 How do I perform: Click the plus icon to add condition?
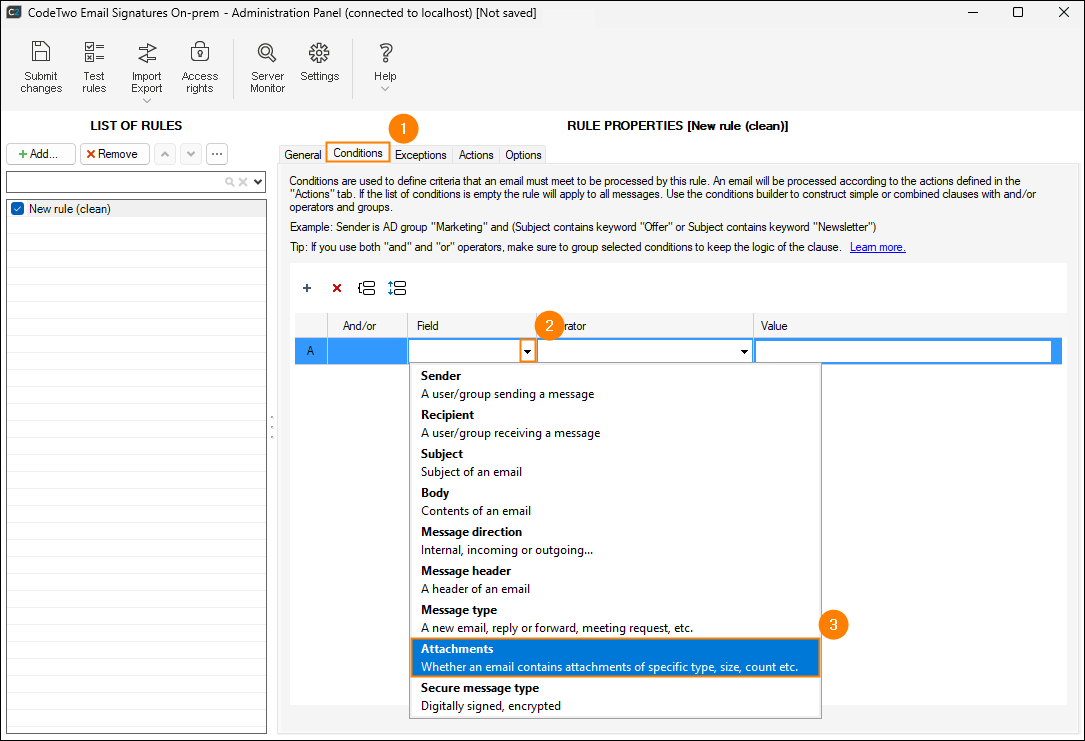click(307, 288)
